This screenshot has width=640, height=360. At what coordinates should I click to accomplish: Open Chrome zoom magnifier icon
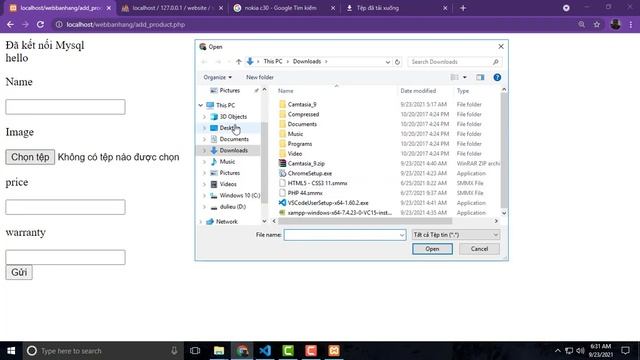pos(582,24)
